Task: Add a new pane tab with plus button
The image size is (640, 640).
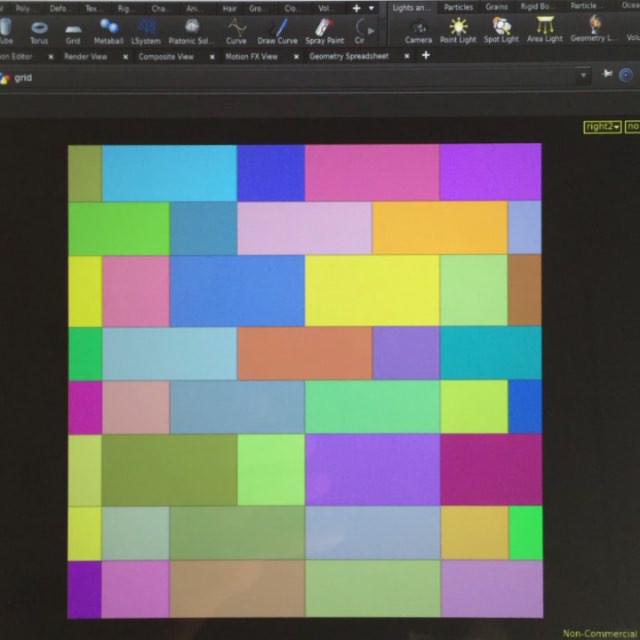Action: pyautogui.click(x=426, y=56)
